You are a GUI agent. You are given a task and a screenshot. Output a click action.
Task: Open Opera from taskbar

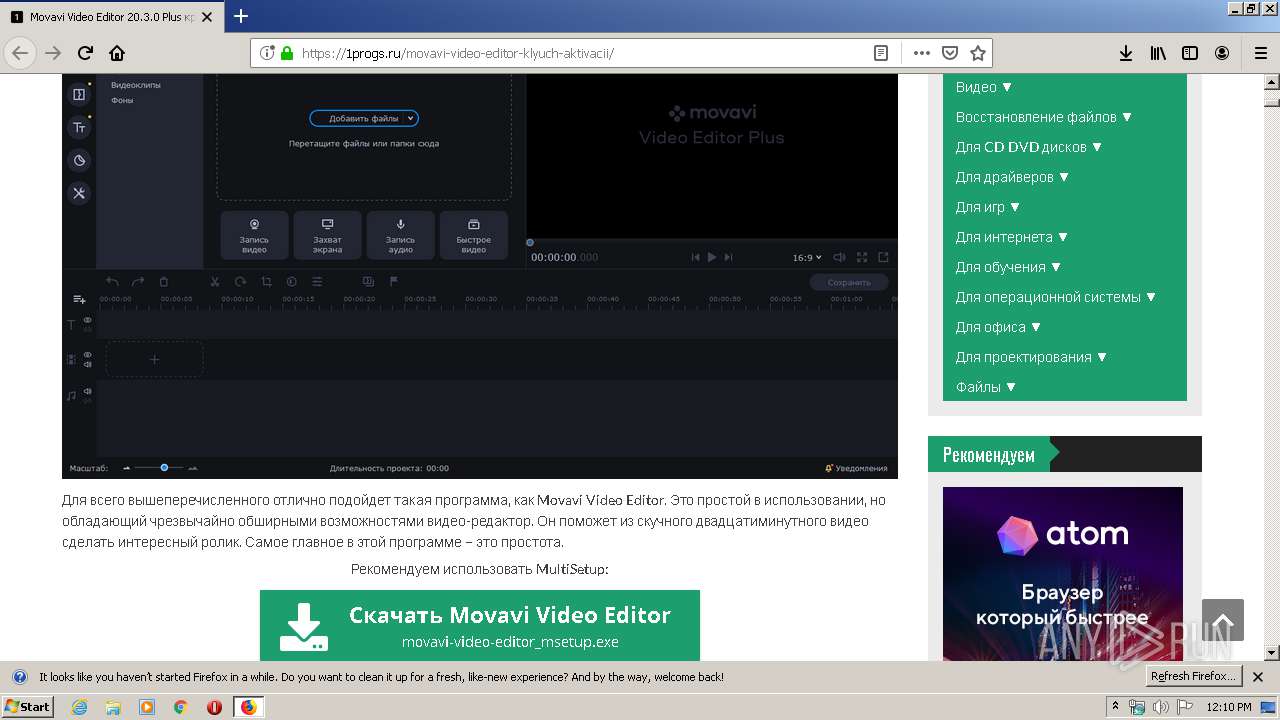214,707
